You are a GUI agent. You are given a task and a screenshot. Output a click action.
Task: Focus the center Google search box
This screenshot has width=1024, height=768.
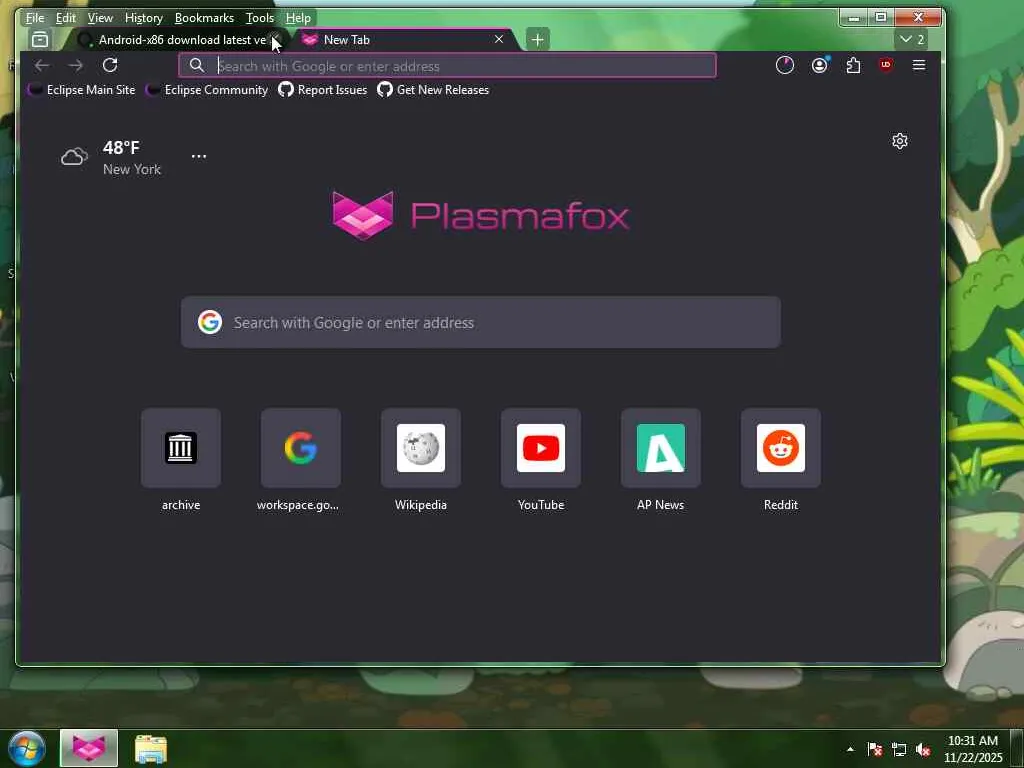pyautogui.click(x=481, y=322)
